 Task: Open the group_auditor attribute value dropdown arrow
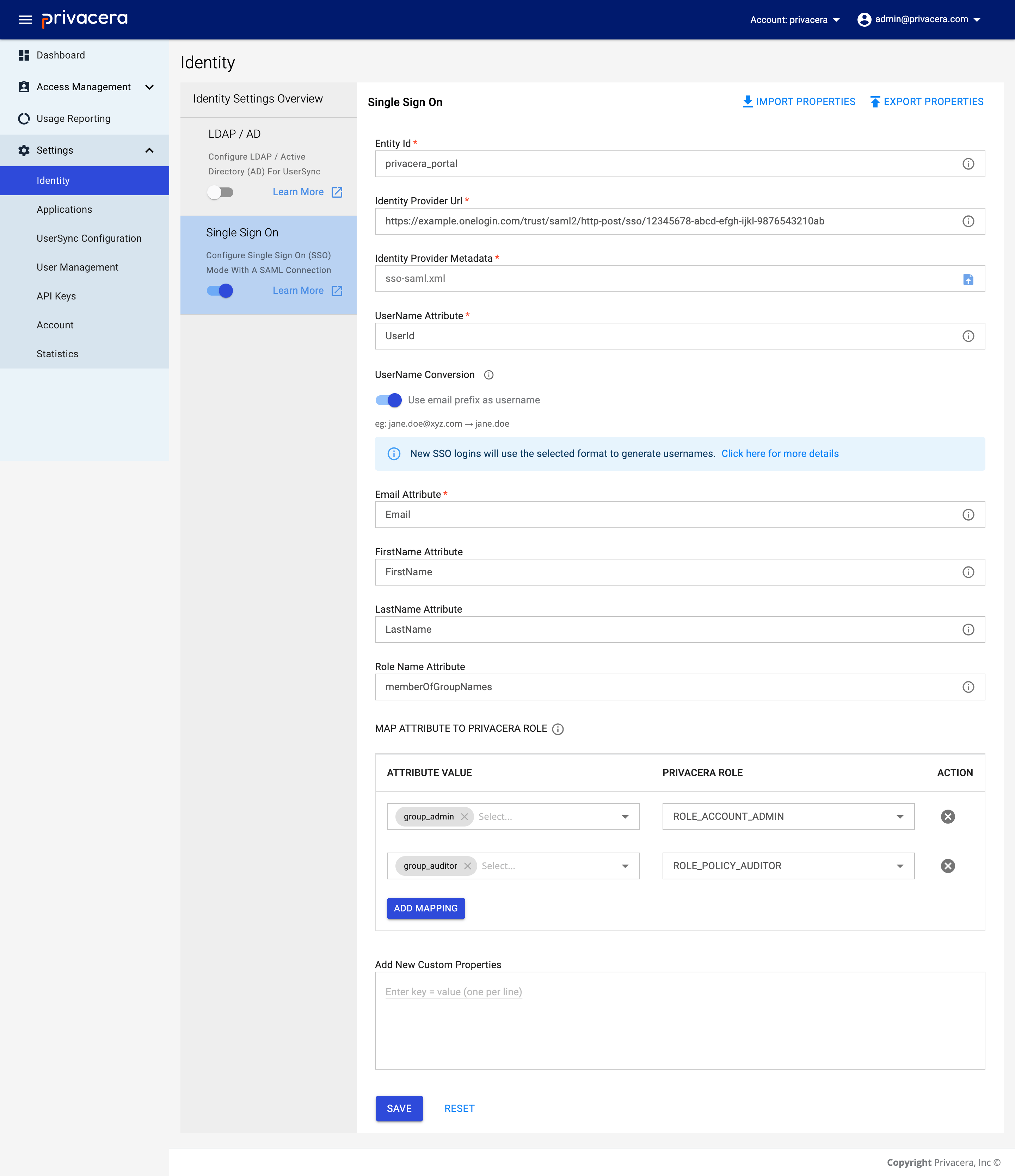[x=625, y=866]
